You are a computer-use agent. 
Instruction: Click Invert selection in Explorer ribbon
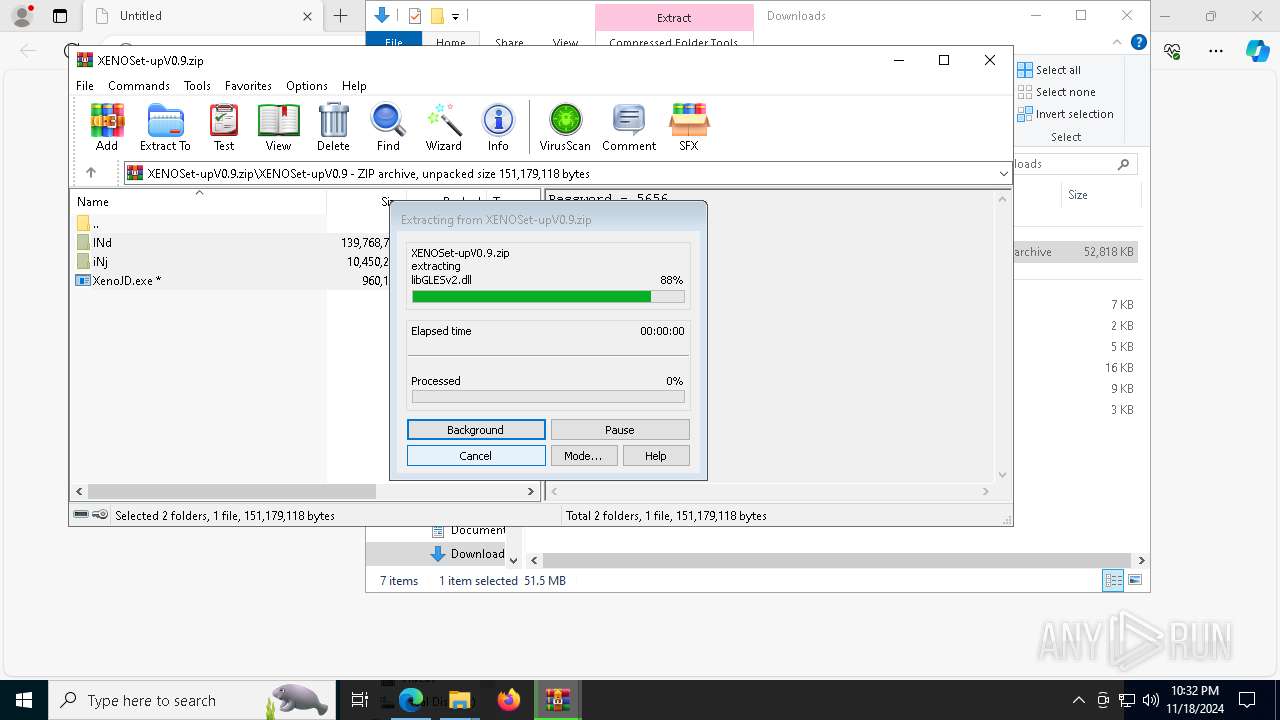tap(1066, 114)
